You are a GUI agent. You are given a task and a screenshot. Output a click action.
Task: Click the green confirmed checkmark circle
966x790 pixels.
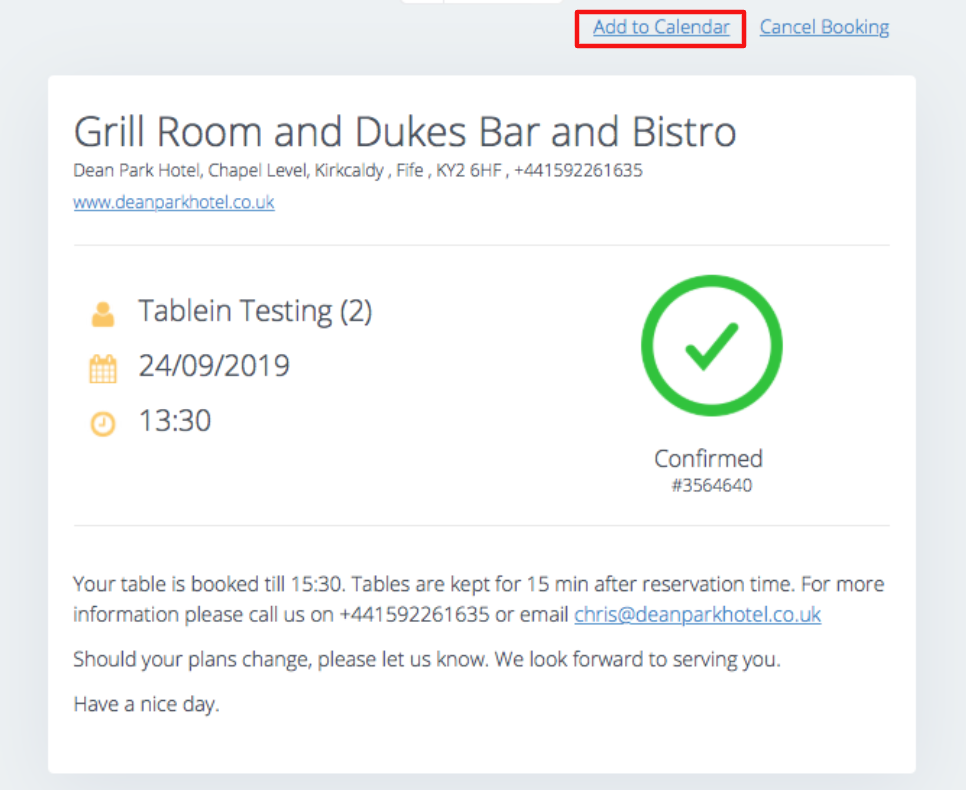pyautogui.click(x=711, y=345)
